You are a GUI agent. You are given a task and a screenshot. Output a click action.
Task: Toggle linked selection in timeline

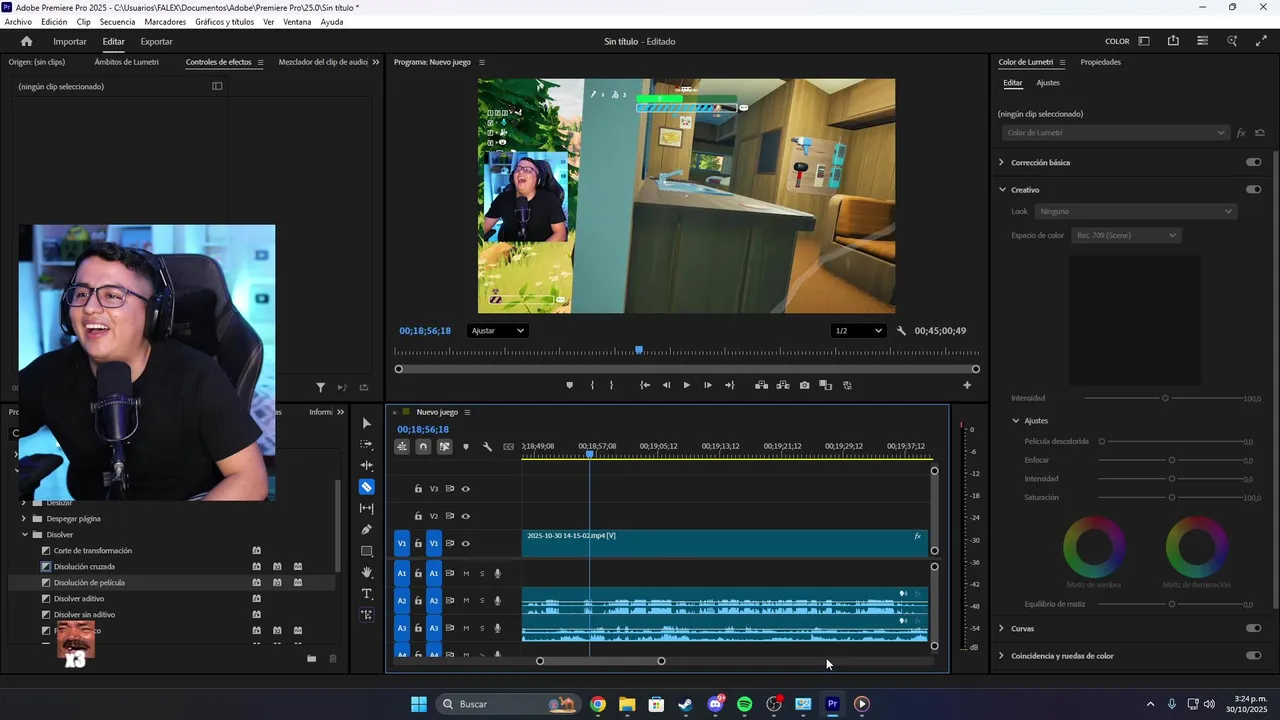[444, 447]
